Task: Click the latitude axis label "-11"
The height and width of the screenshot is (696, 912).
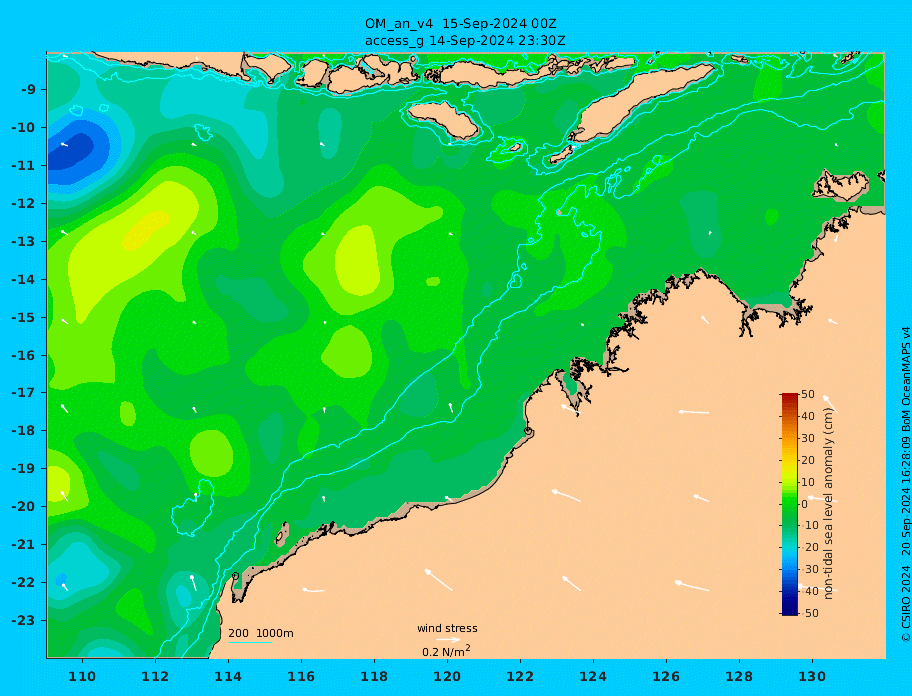Action: tap(23, 166)
